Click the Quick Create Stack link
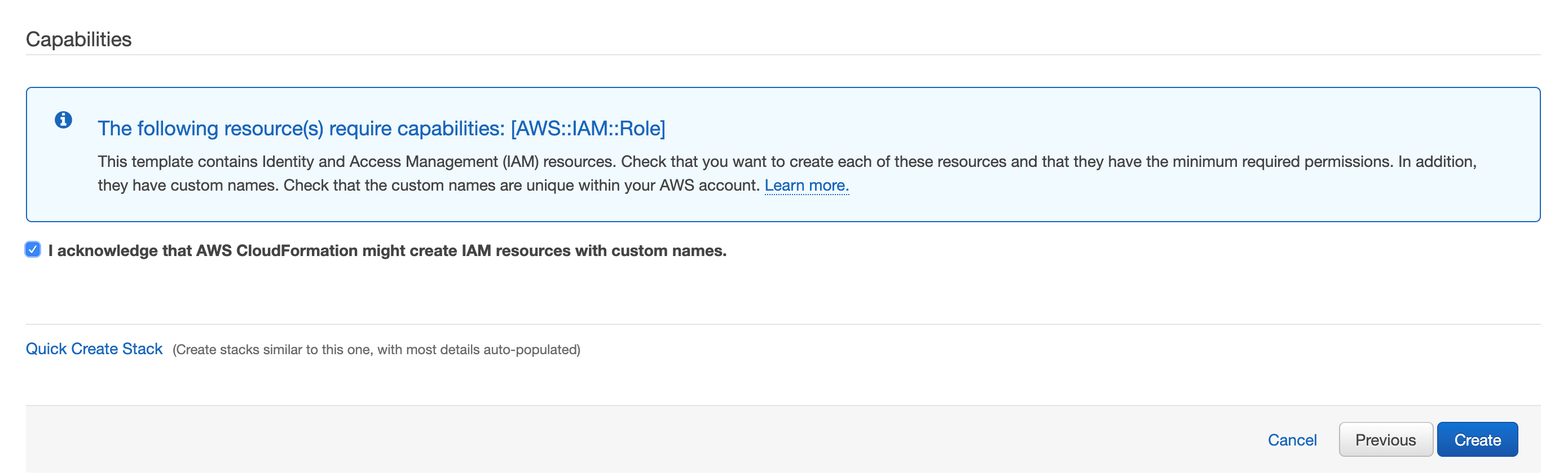This screenshot has height=476, width=1568. point(94,349)
